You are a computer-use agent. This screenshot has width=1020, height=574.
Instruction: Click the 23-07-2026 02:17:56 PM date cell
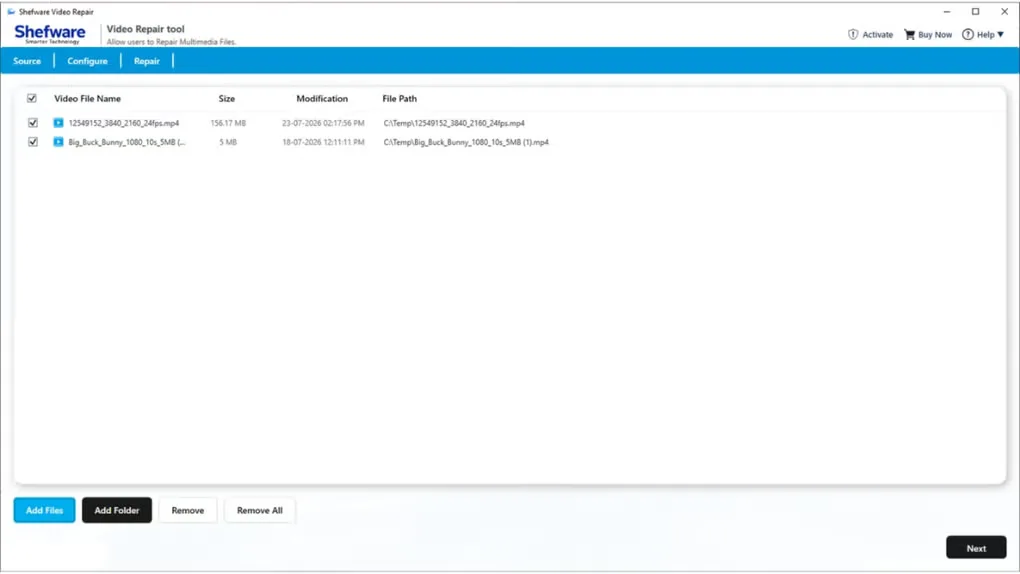point(323,123)
